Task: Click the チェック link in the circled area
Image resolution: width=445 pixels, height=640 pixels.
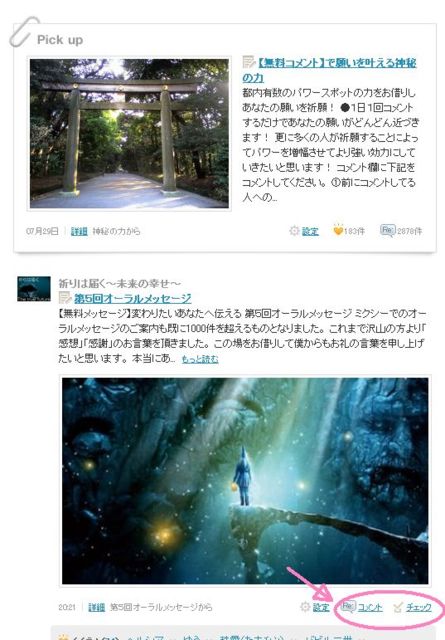Action: (418, 607)
